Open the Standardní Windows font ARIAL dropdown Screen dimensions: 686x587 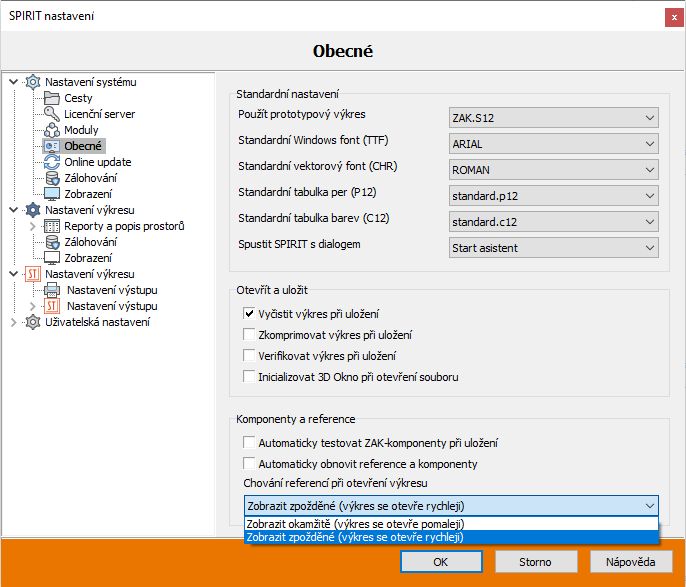[x=553, y=143]
